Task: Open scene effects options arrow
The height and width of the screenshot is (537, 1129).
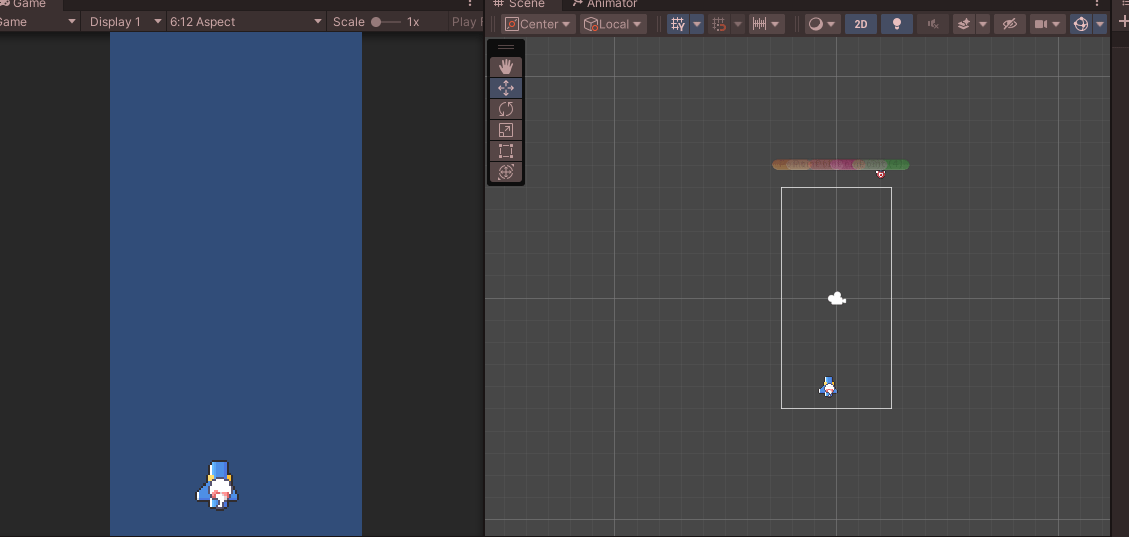Action: 983,24
